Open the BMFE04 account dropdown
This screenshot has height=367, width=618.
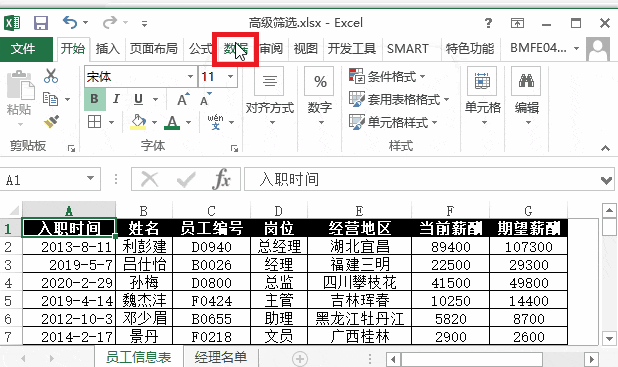tap(545, 48)
